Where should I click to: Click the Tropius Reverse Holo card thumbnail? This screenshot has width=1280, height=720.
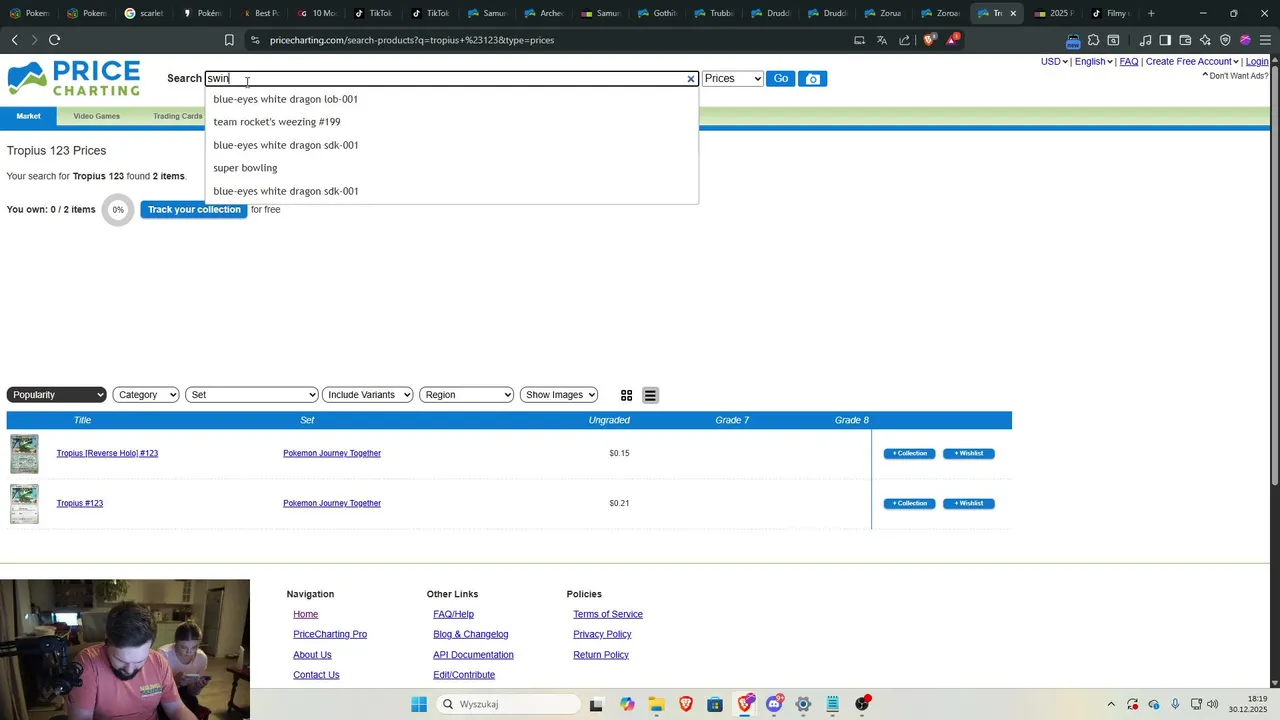pos(24,454)
